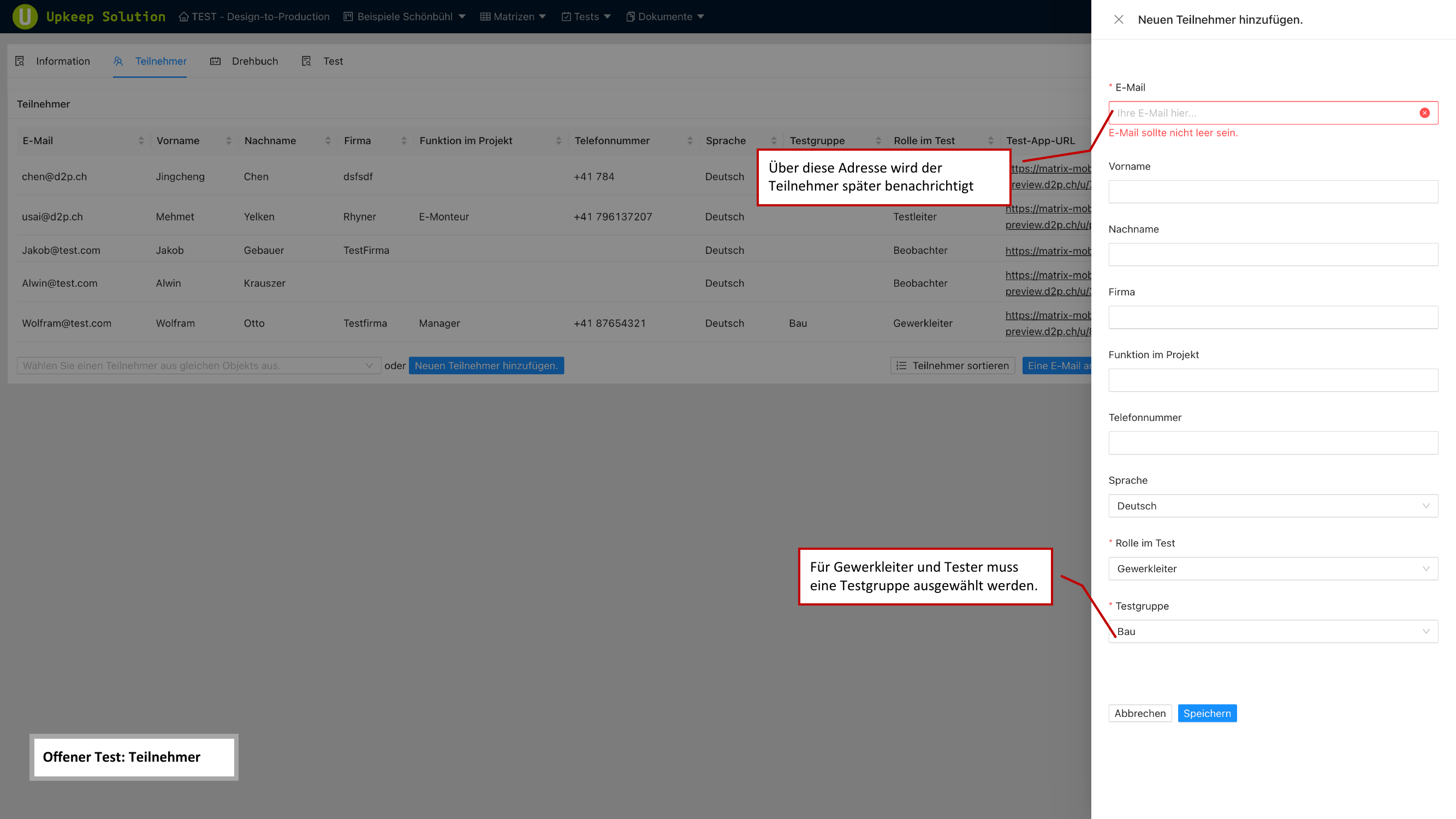
Task: Sort table by Vorname column arrows
Action: (x=228, y=141)
